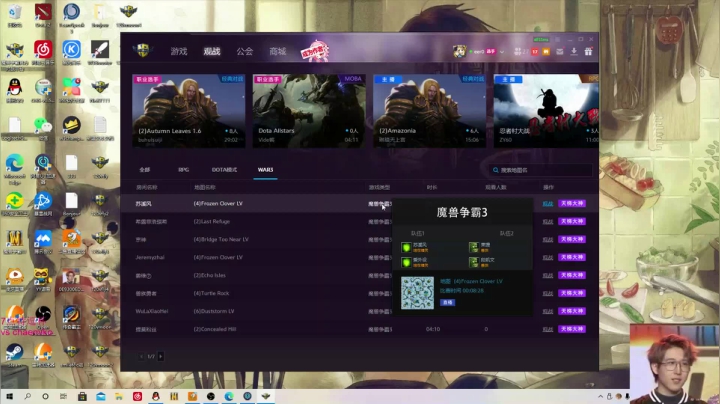The image size is (720, 404).
Task: Click the red calendar 17 icon
Action: [535, 52]
